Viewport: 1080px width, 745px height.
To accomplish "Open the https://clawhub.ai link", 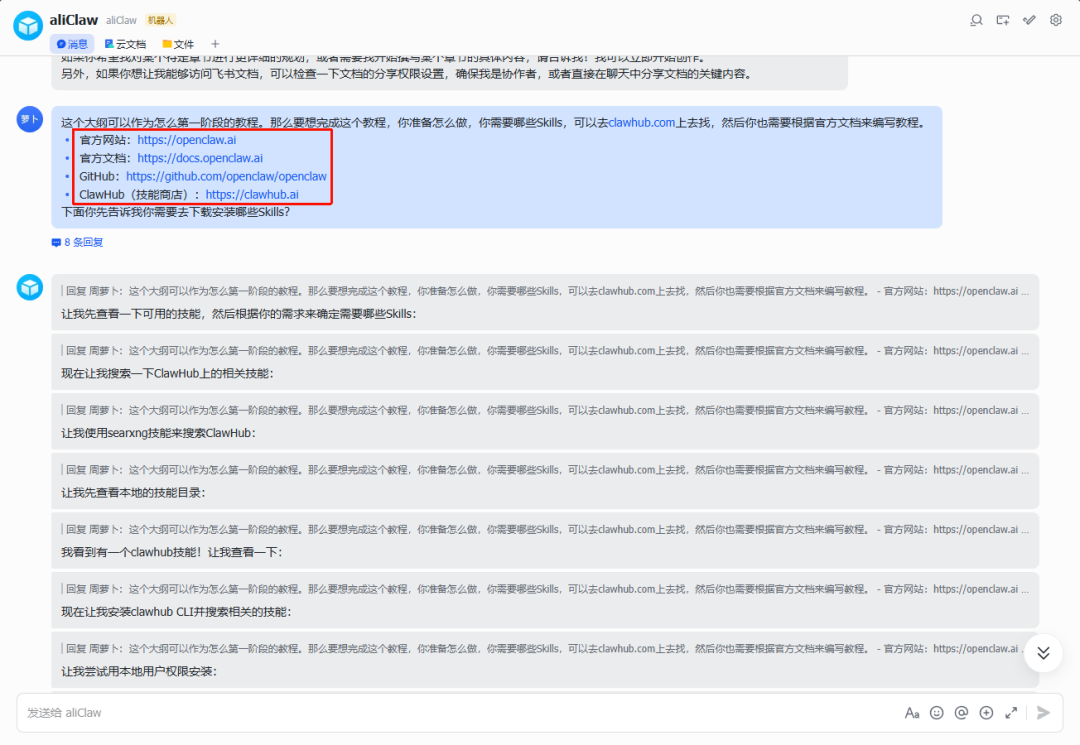I will (x=252, y=194).
